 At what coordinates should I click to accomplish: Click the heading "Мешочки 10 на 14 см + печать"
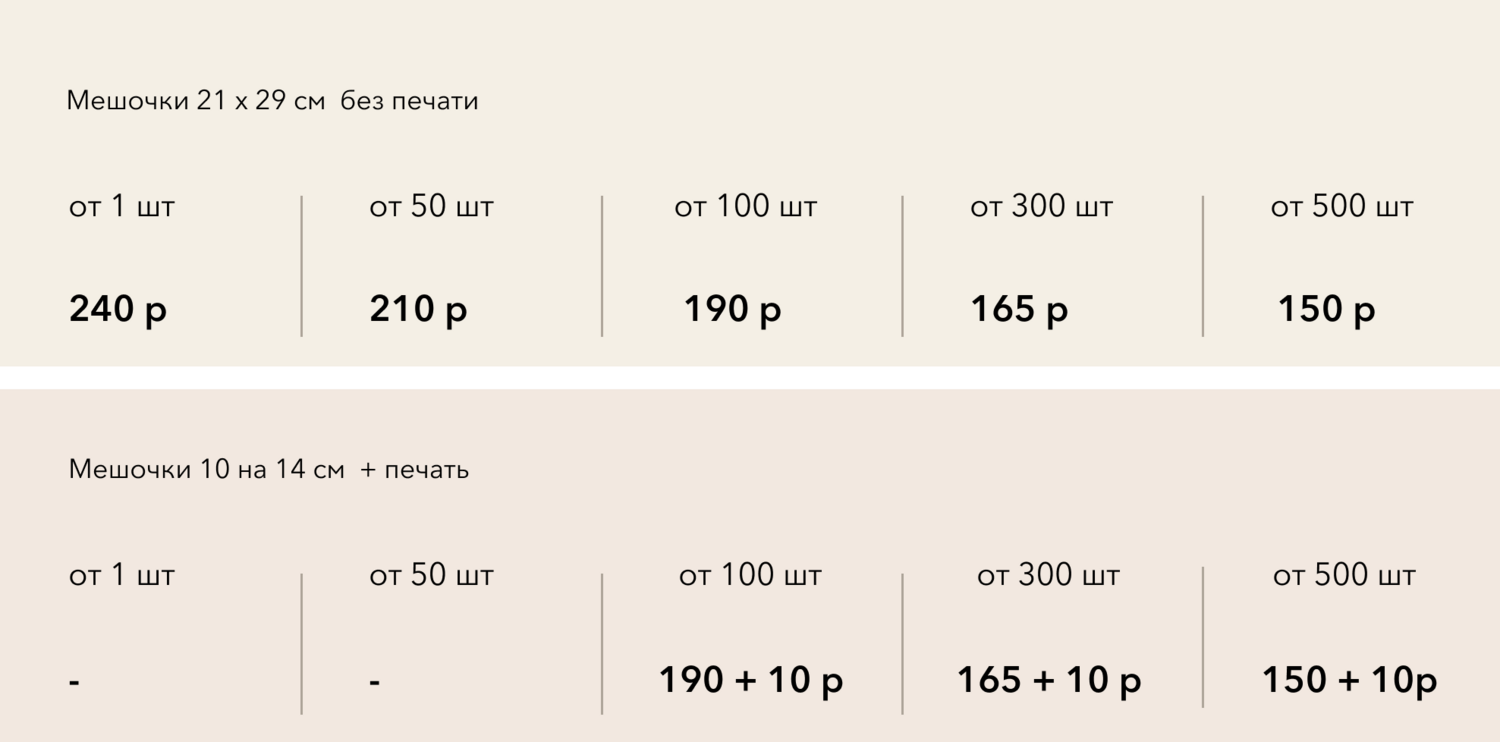268,469
